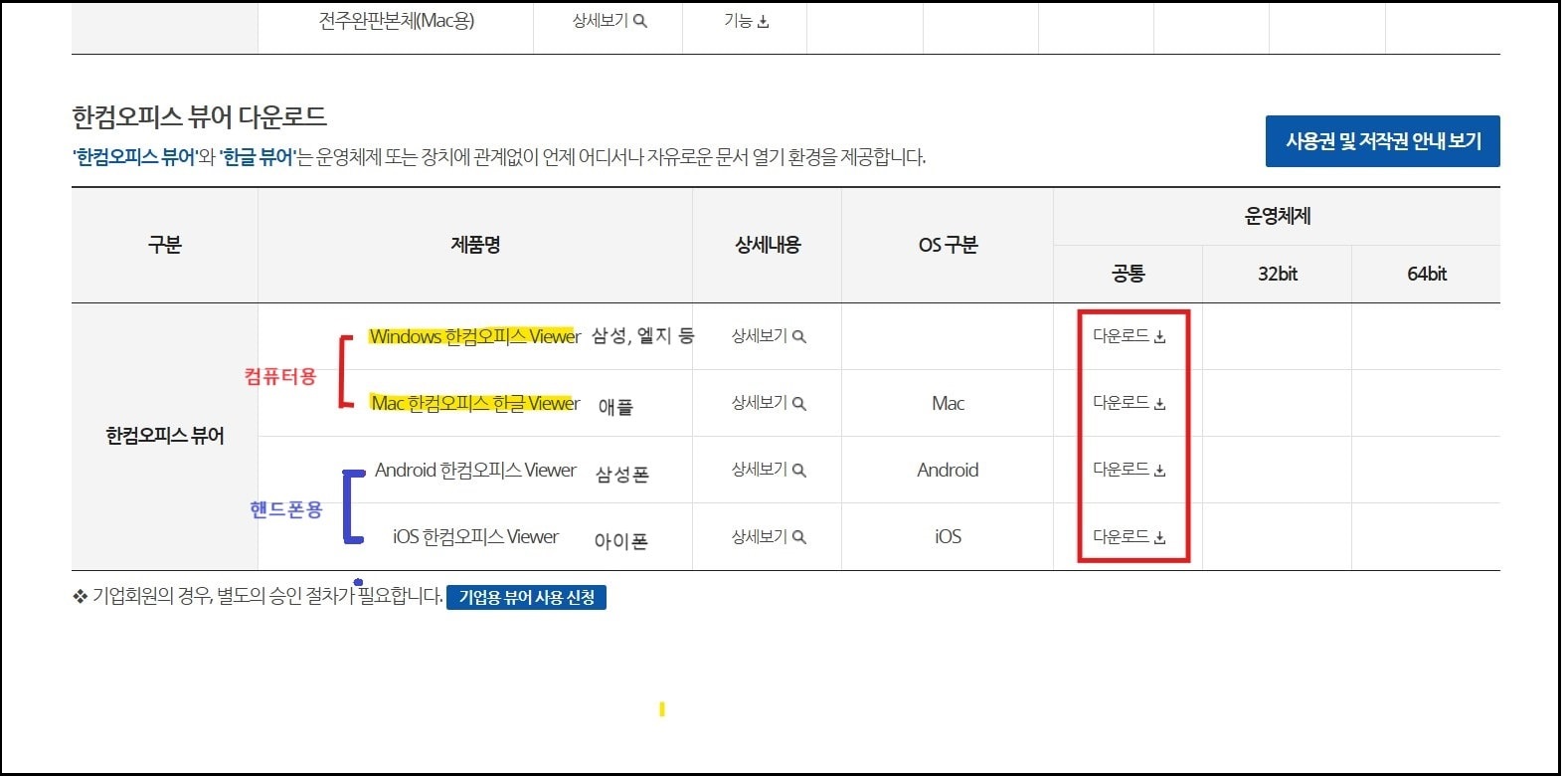Open 상세보기 for Mac 한컴오피스 한글 Viewer
Image resolution: width=1568 pixels, height=776 pixels.
click(x=769, y=403)
